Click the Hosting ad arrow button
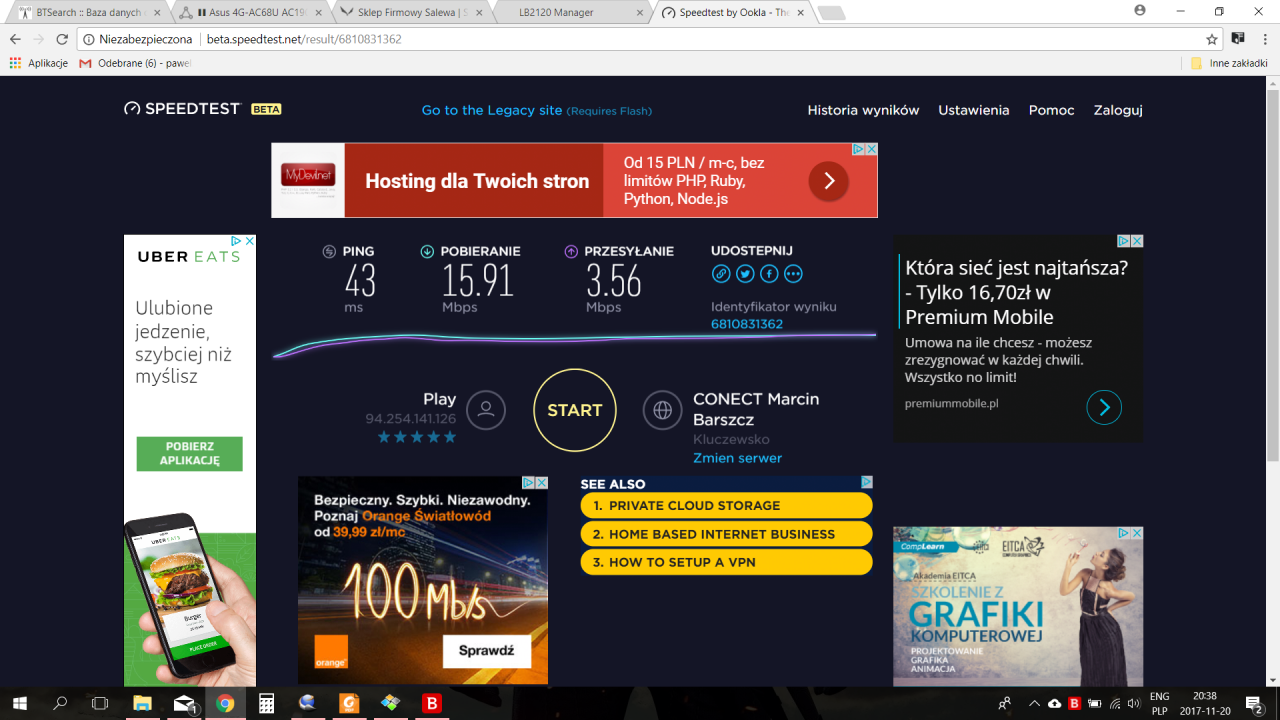Screen dimensions: 1280x720 [x=829, y=181]
